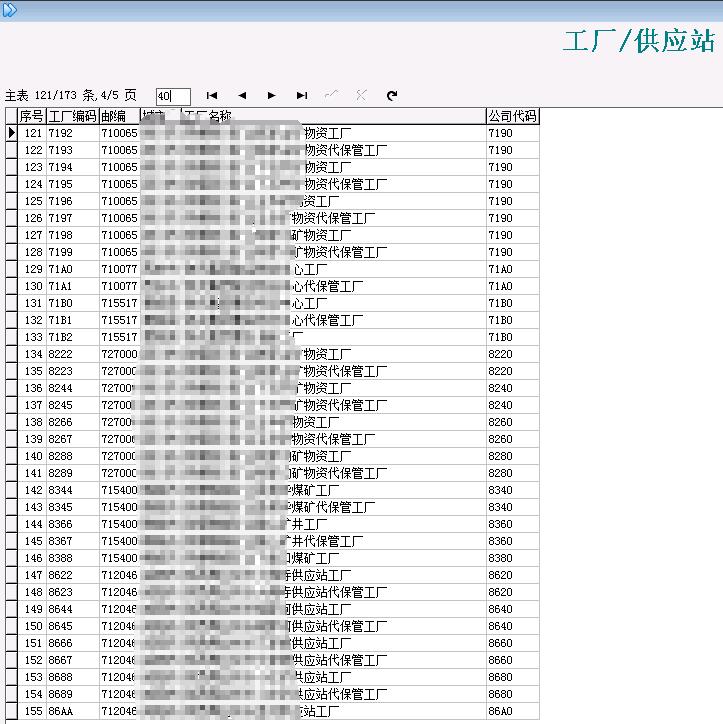Click factory code 8244

pyautogui.click(x=60, y=388)
